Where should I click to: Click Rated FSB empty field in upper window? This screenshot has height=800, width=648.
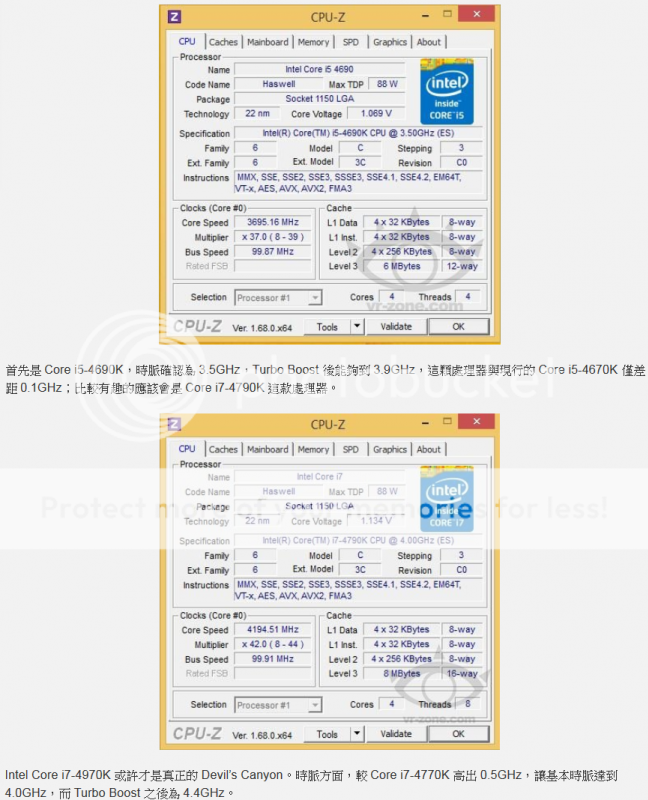point(273,266)
